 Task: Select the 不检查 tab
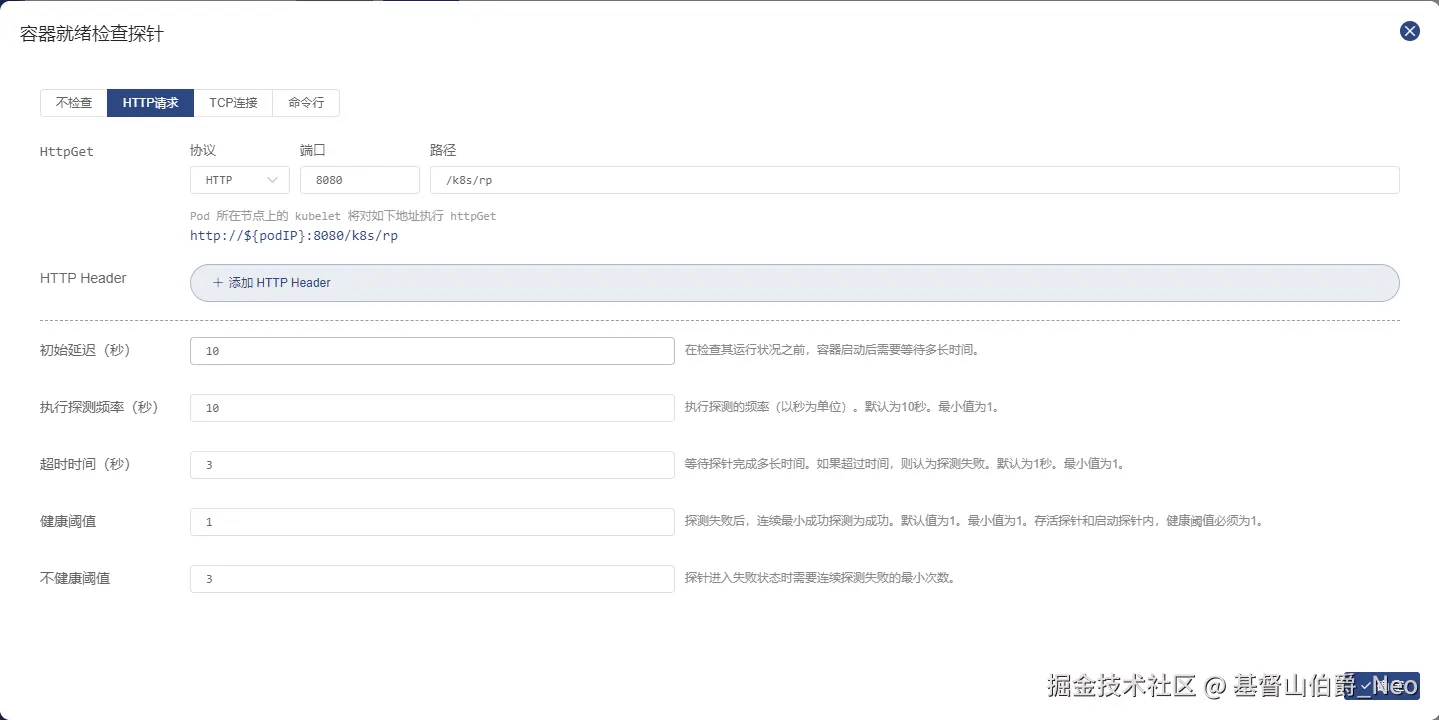(x=74, y=103)
